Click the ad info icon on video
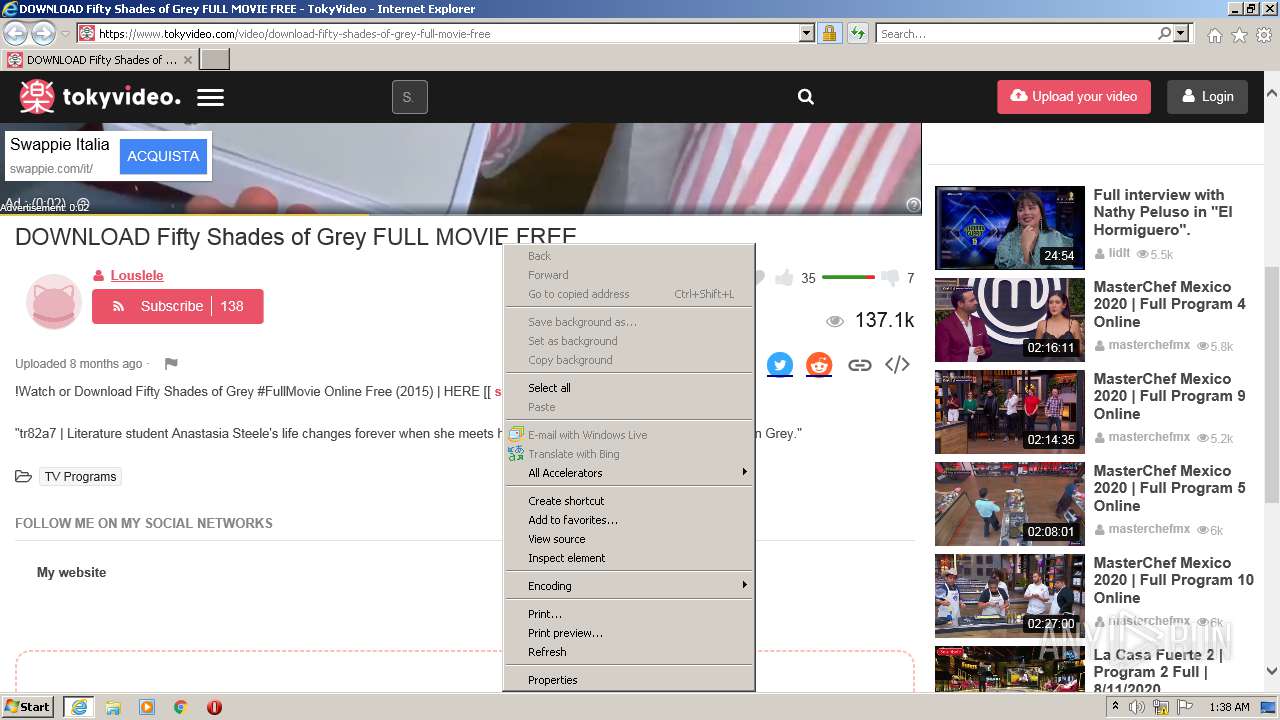 tap(83, 204)
